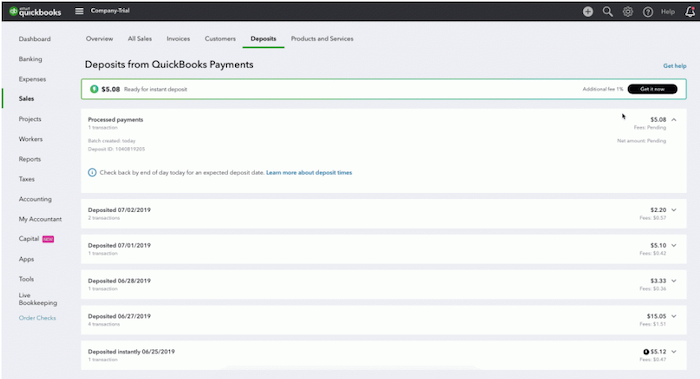Image resolution: width=700 pixels, height=379 pixels.
Task: Click the $15.05 deposit amount
Action: pos(656,316)
